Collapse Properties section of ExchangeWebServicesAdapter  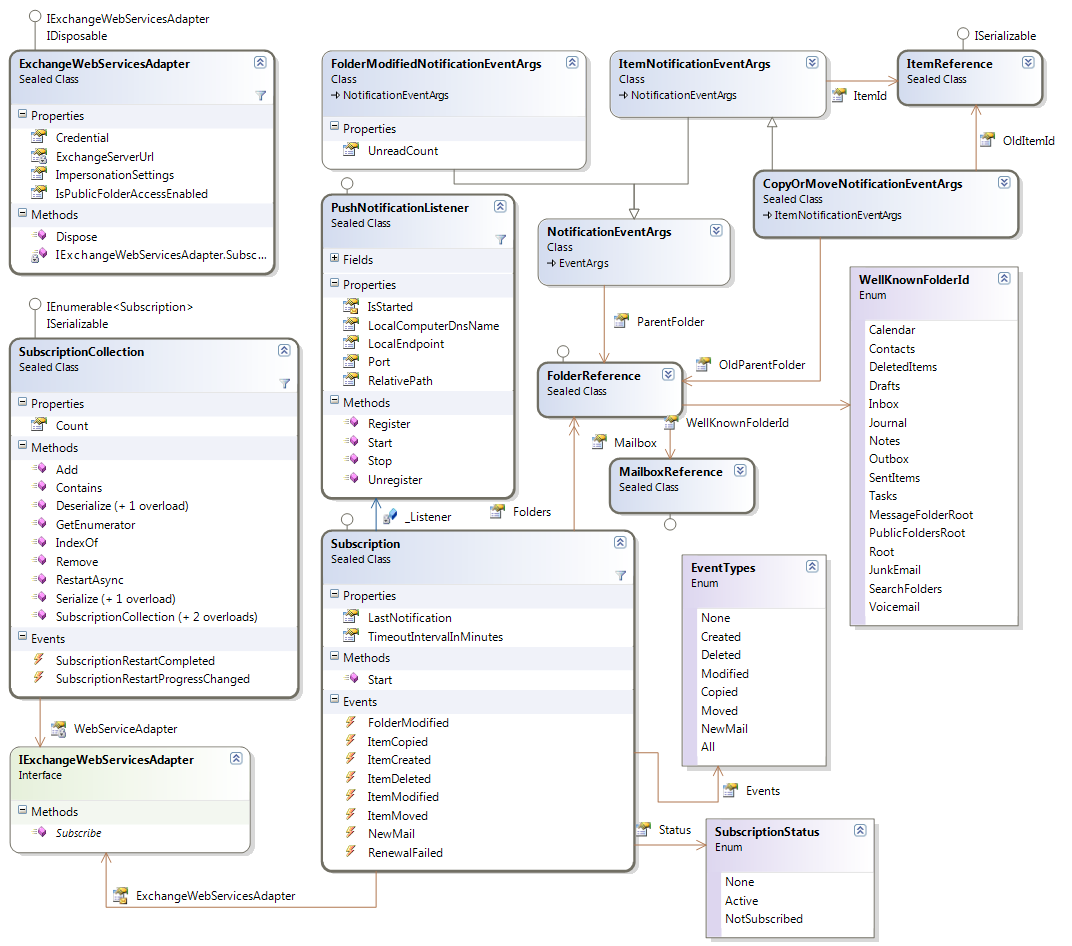(23, 114)
